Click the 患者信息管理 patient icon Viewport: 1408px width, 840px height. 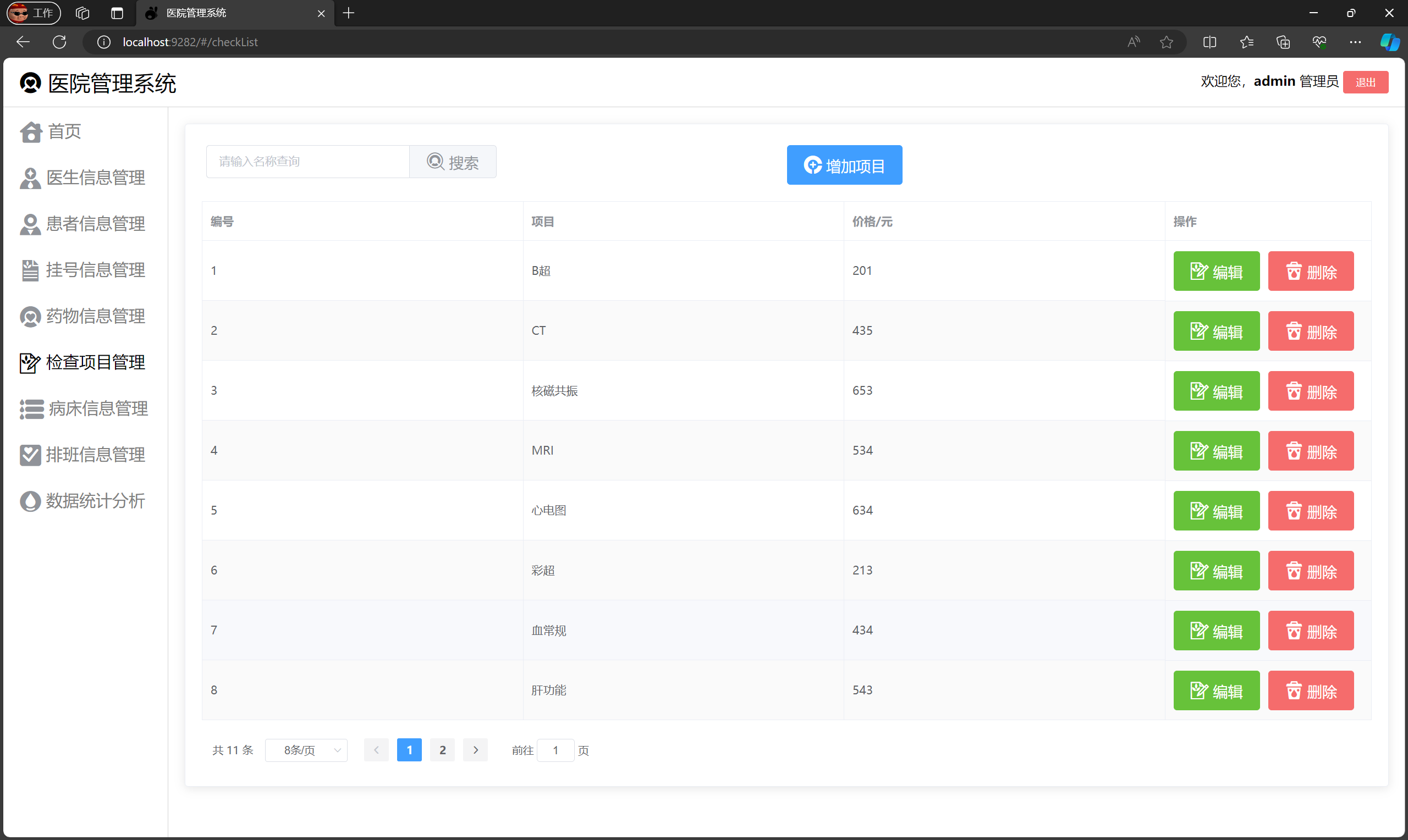tap(30, 224)
